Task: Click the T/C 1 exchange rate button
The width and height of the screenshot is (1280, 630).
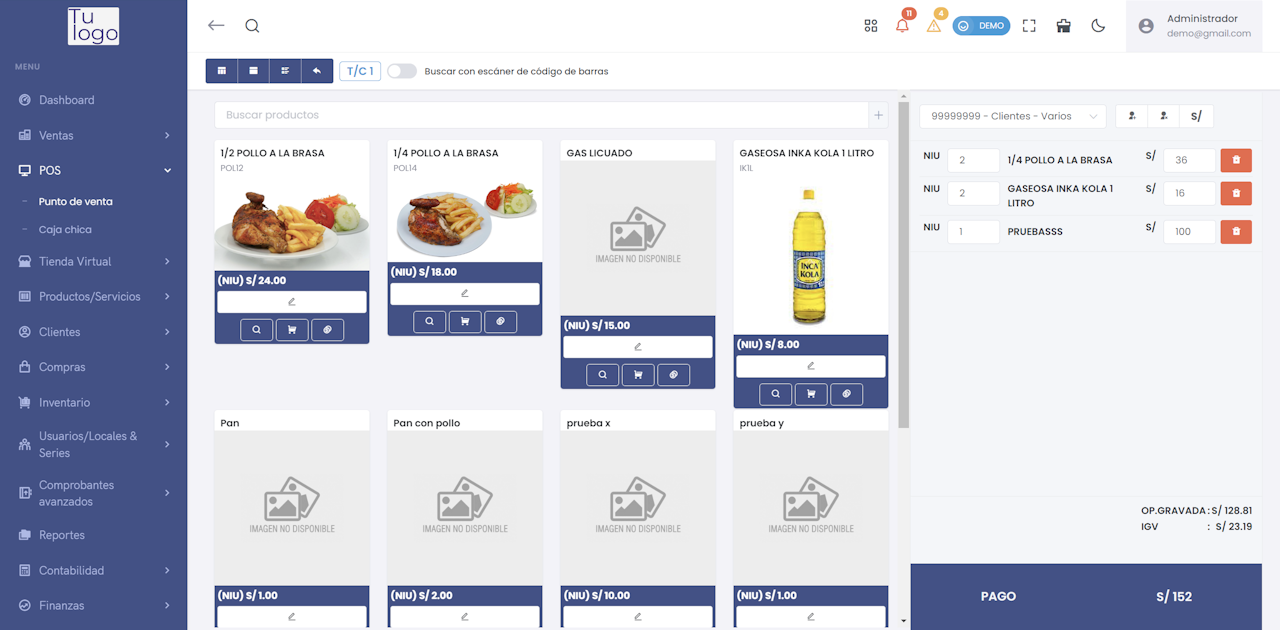Action: 360,71
